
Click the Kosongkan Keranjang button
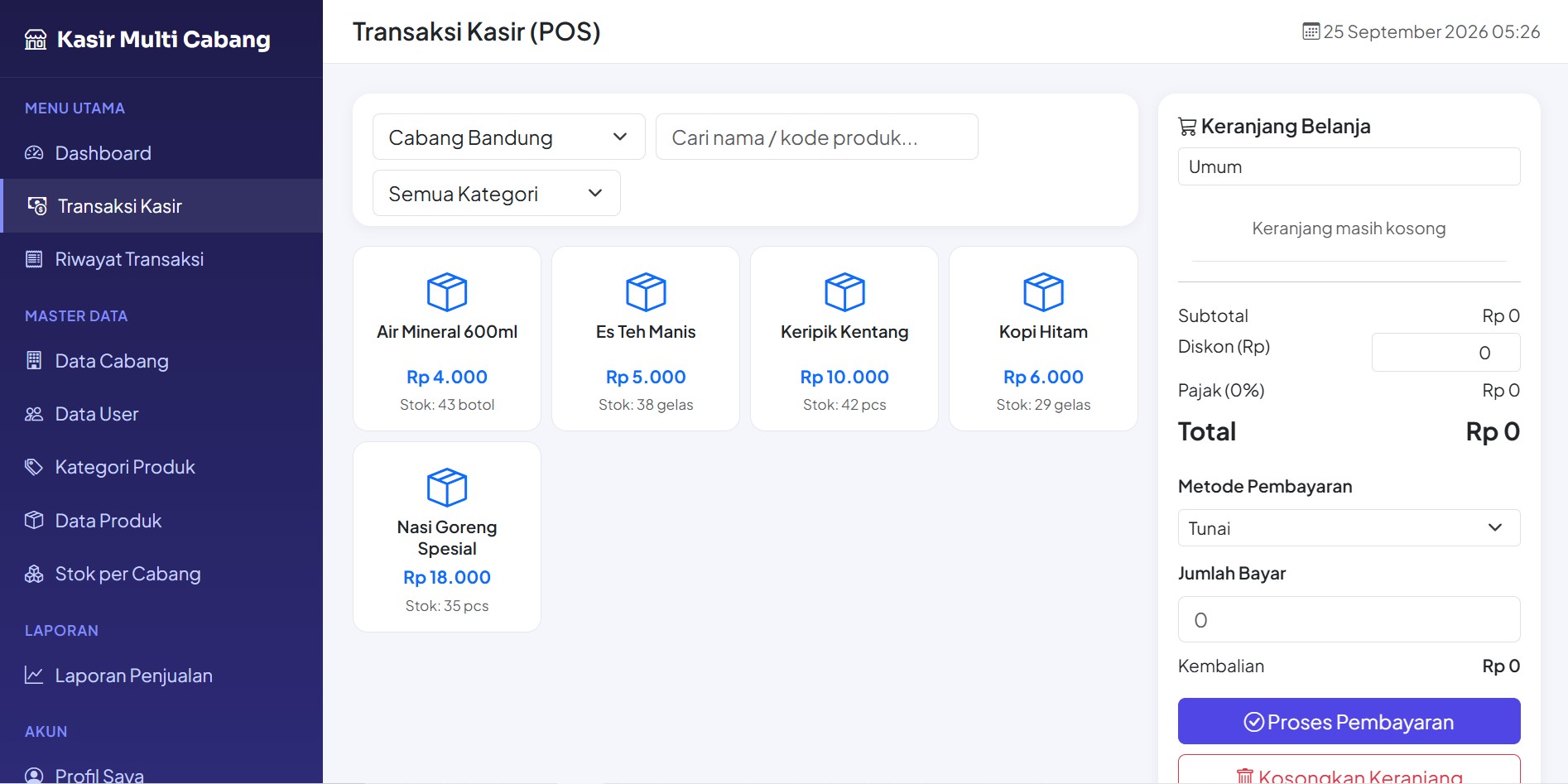click(x=1349, y=770)
